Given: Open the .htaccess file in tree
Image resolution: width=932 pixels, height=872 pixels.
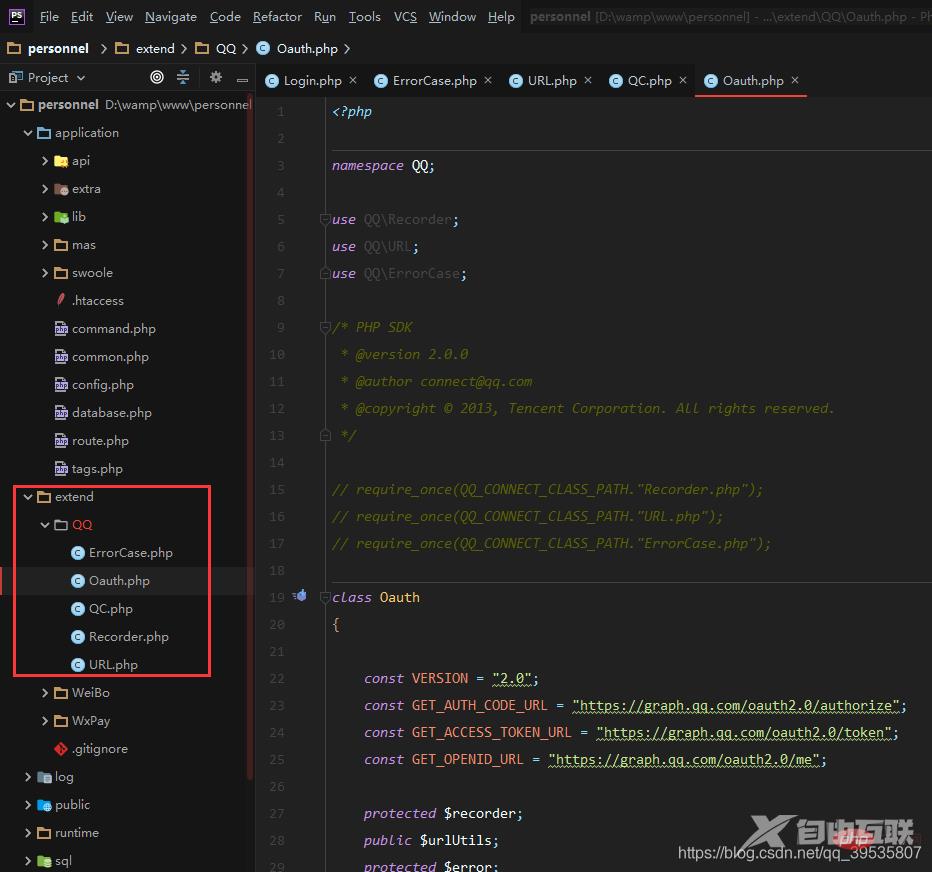Looking at the screenshot, I should click(97, 300).
